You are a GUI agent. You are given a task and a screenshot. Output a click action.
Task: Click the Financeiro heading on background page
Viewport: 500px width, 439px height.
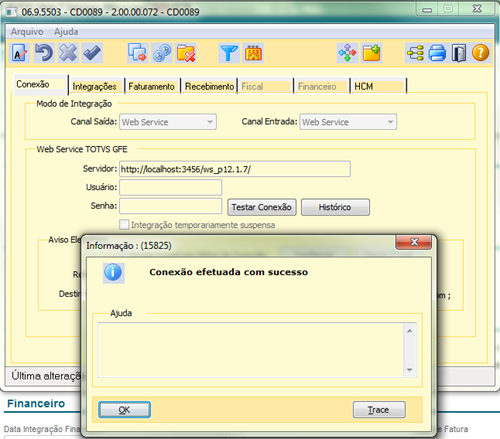click(x=36, y=404)
